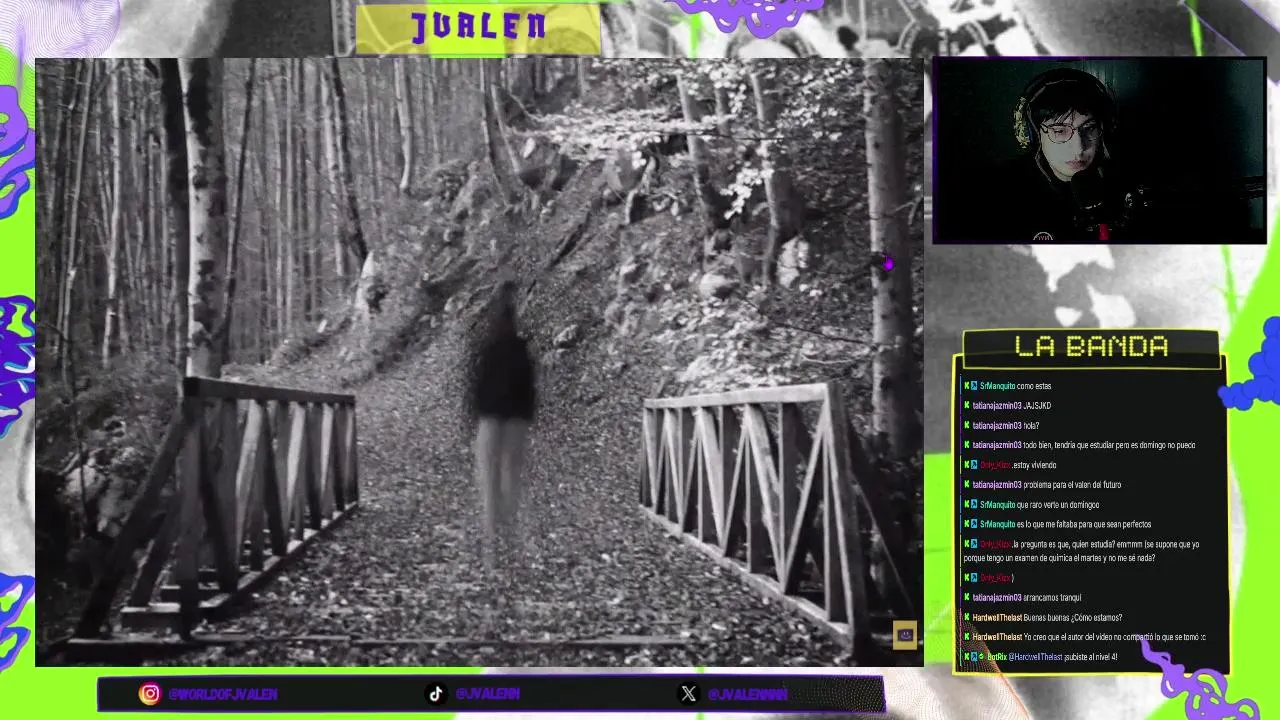Click the JVALEN title banner
This screenshot has height=720, width=1280.
click(x=478, y=28)
